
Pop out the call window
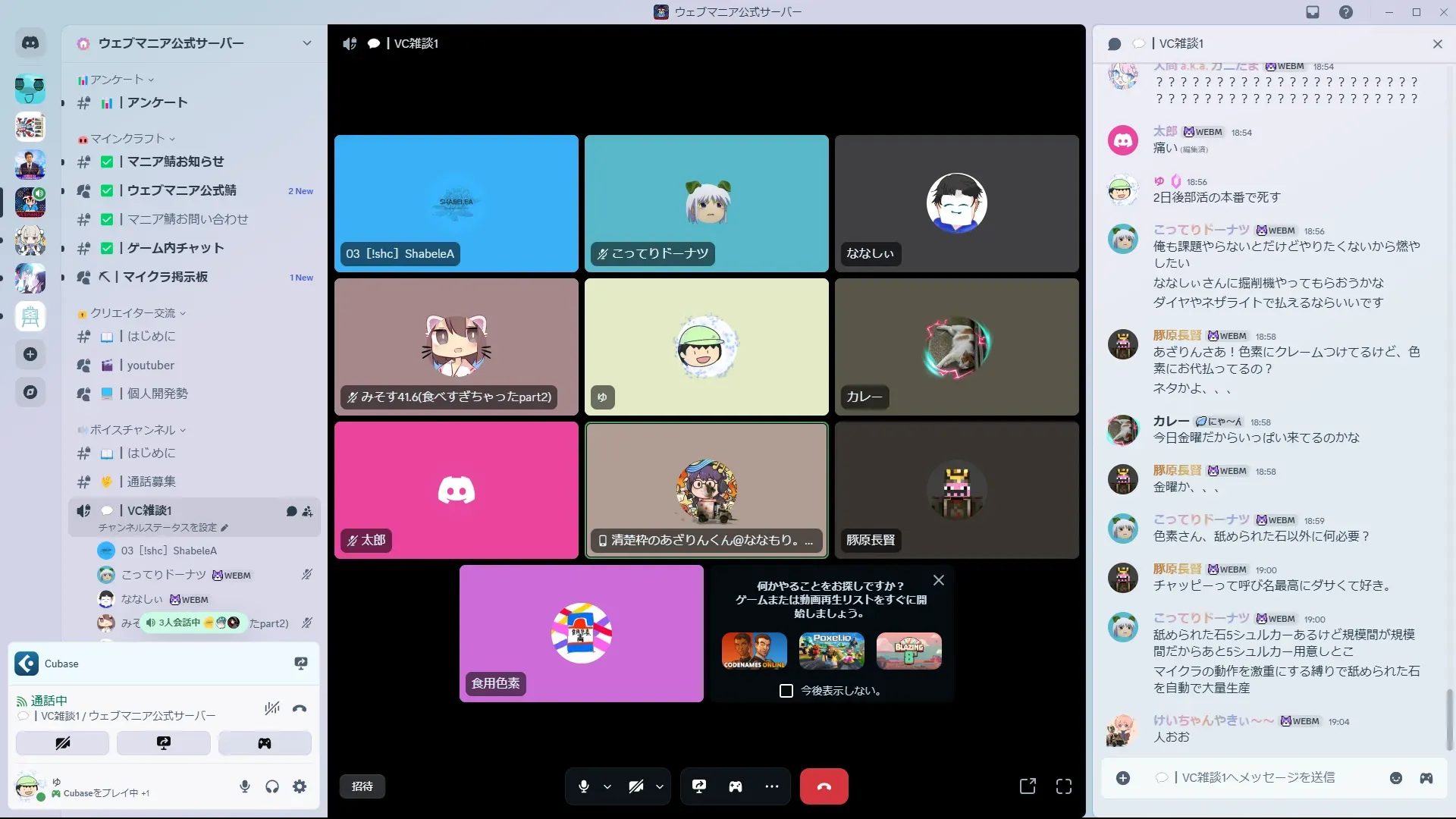click(1028, 786)
